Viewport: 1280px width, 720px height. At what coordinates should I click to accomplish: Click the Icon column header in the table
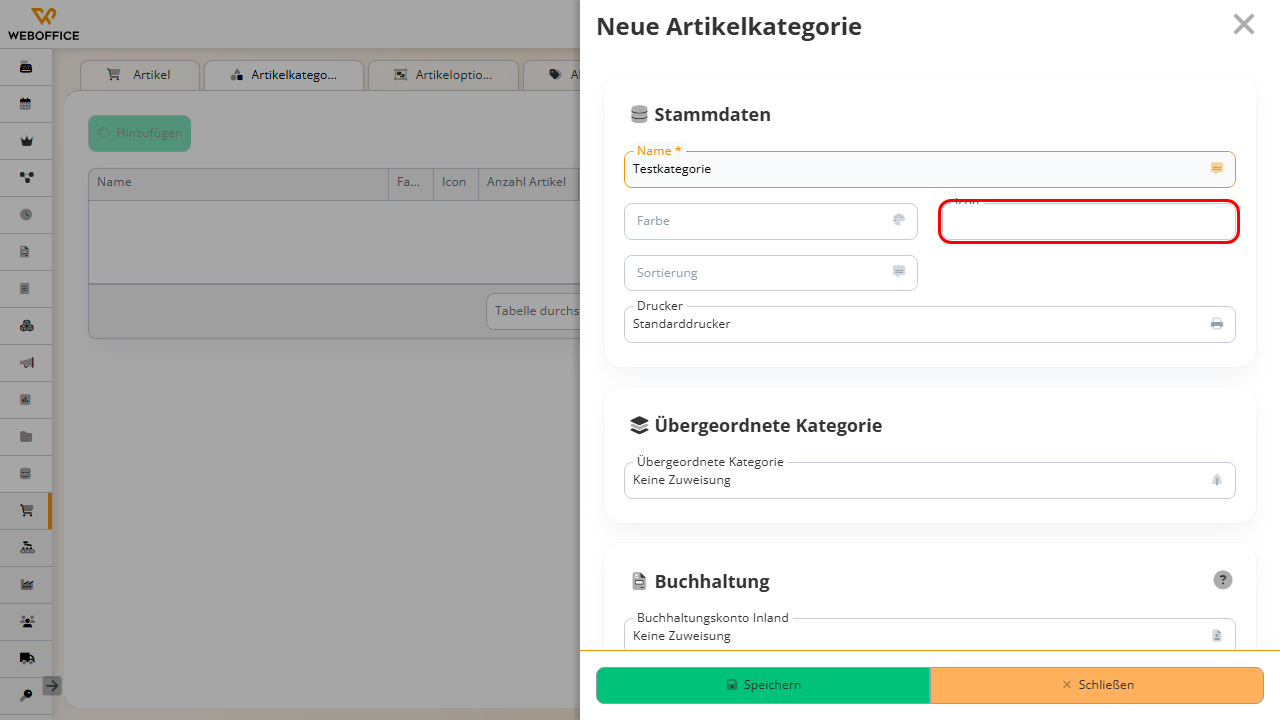pyautogui.click(x=455, y=182)
